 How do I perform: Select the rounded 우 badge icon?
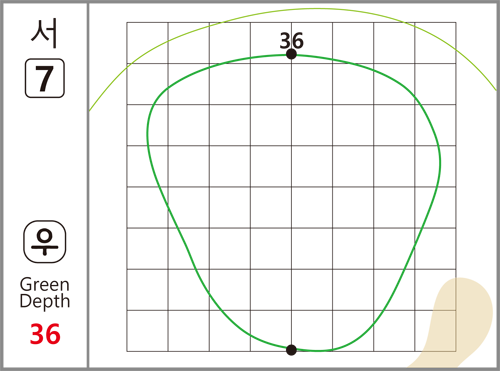(x=45, y=241)
